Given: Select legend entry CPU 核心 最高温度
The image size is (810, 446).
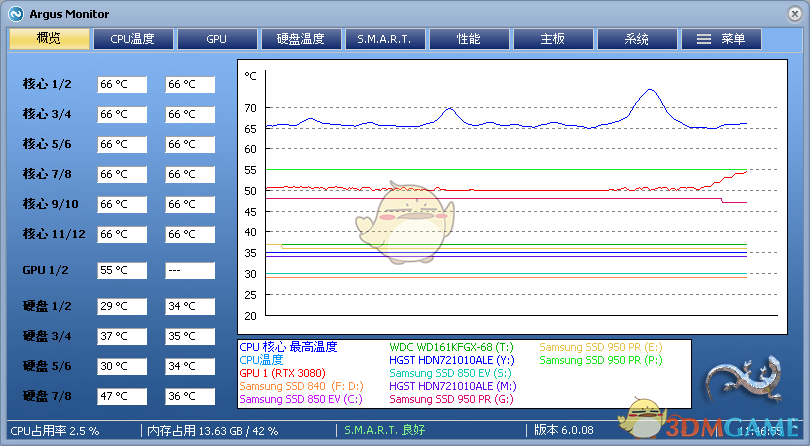Looking at the screenshot, I should point(288,347).
